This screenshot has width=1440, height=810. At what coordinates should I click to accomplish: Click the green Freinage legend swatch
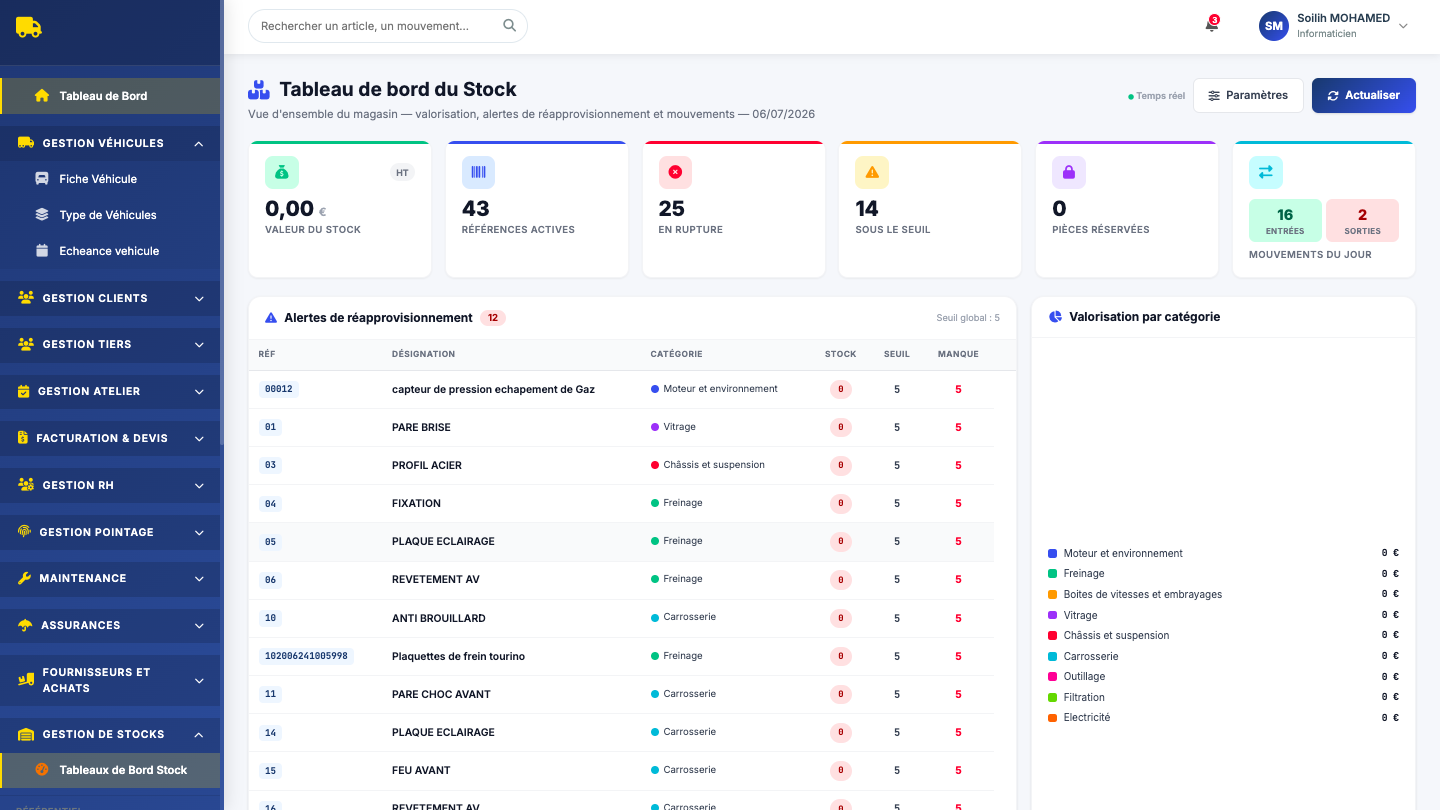coord(1052,574)
